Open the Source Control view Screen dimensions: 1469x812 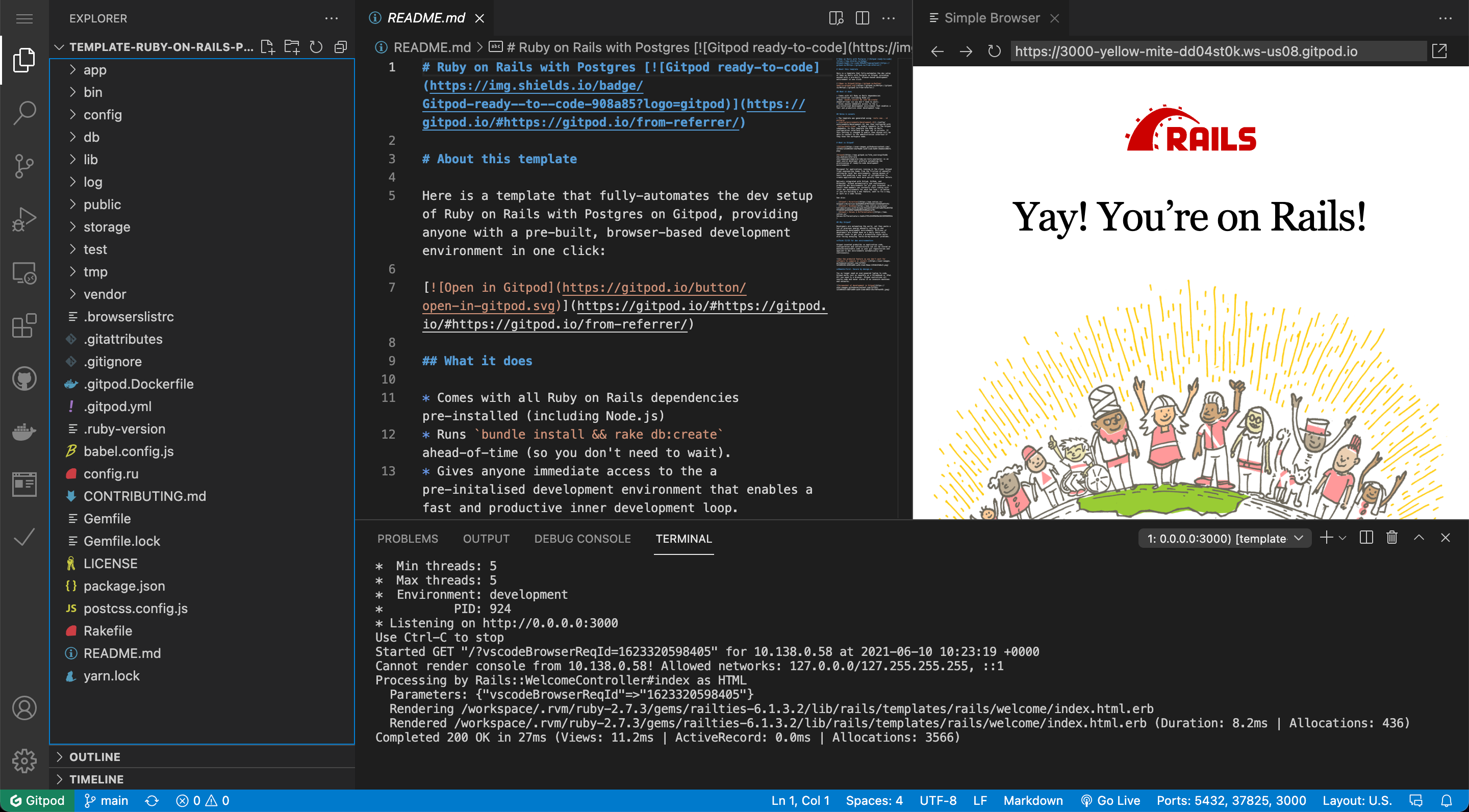pyautogui.click(x=24, y=166)
